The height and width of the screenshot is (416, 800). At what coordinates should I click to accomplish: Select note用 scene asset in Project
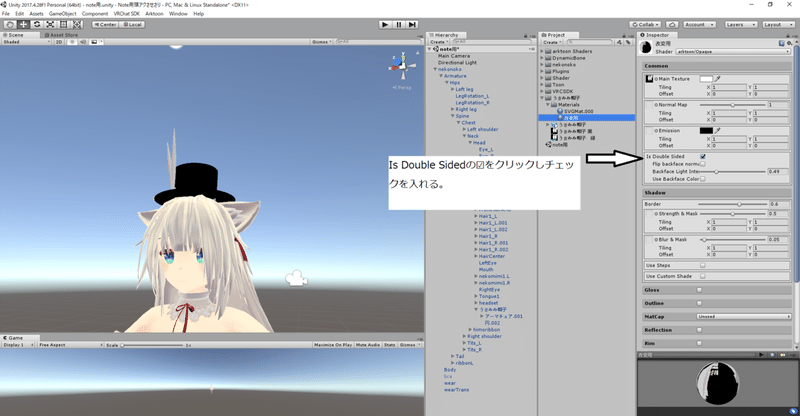(x=557, y=145)
